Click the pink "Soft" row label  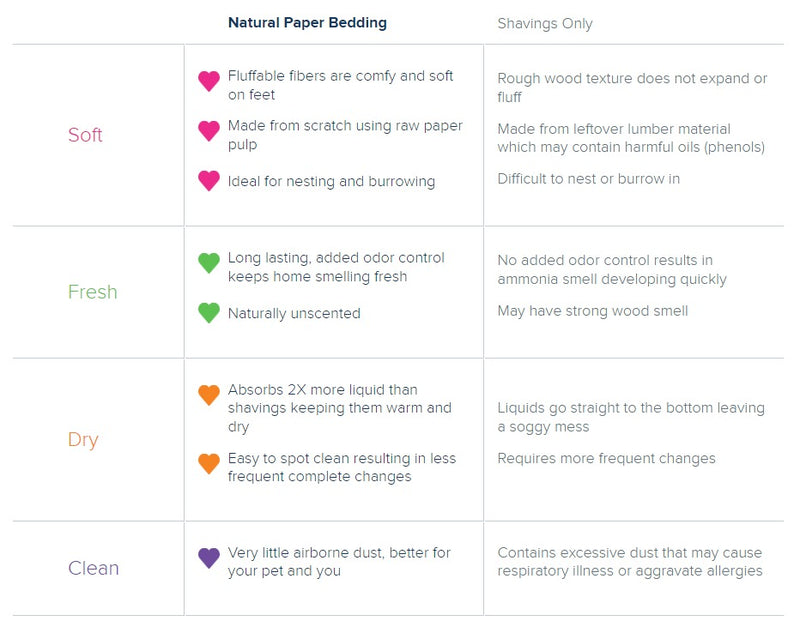click(85, 135)
